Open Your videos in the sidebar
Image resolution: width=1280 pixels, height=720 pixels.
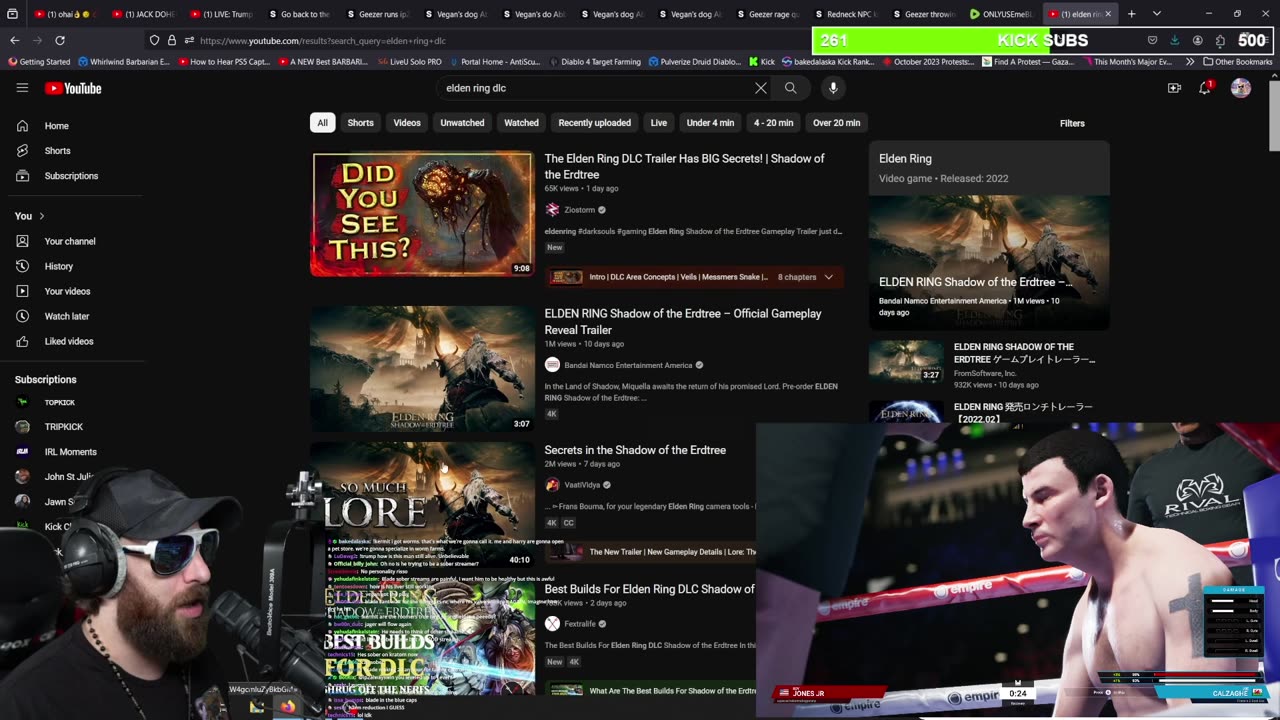click(67, 291)
